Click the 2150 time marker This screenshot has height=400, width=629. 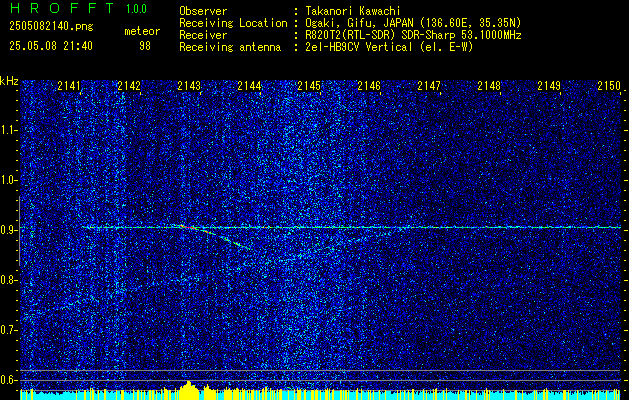coord(609,86)
